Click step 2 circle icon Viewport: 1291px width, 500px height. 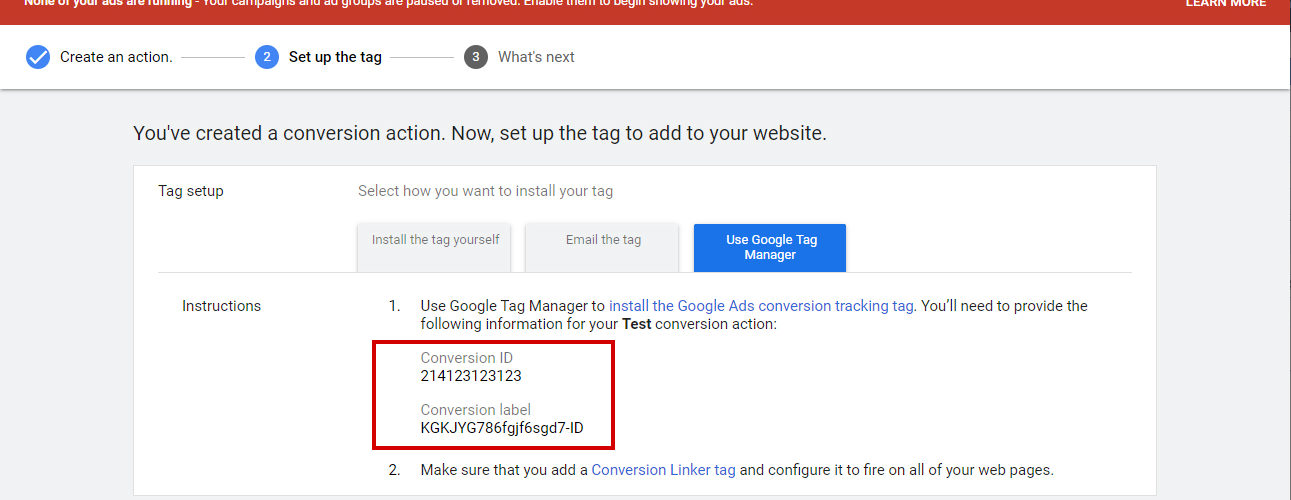pyautogui.click(x=266, y=57)
